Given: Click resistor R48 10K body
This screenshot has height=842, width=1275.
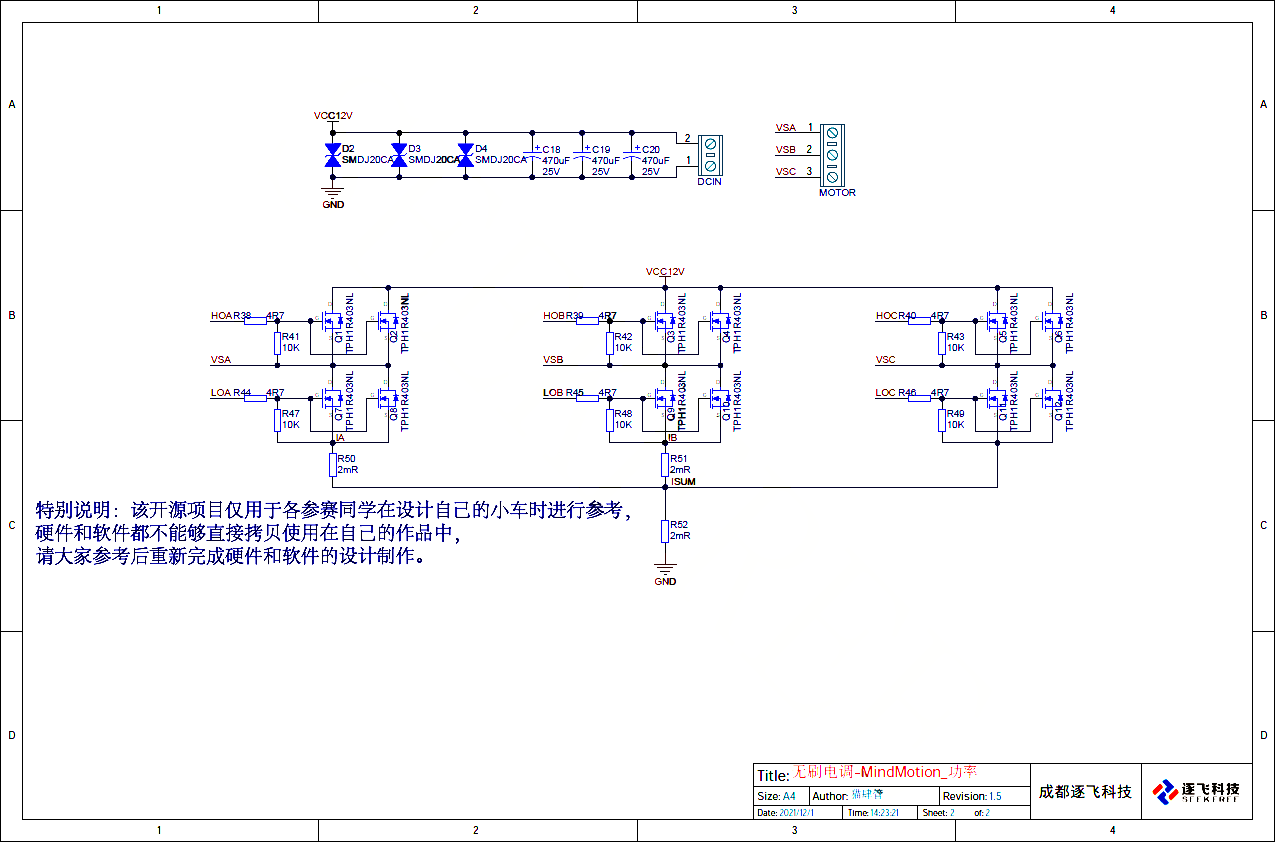Looking at the screenshot, I should 610,420.
